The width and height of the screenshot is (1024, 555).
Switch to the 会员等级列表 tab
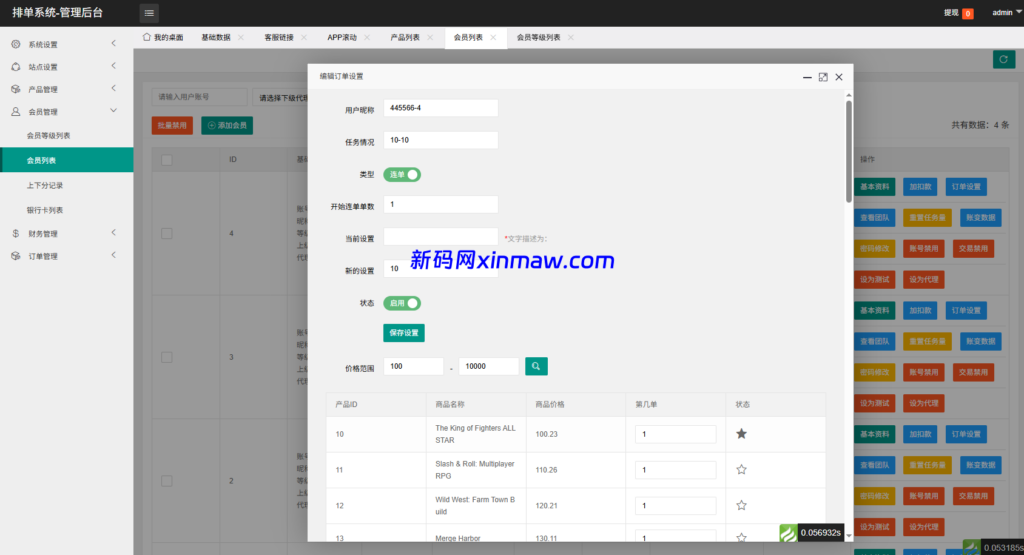[x=538, y=37]
